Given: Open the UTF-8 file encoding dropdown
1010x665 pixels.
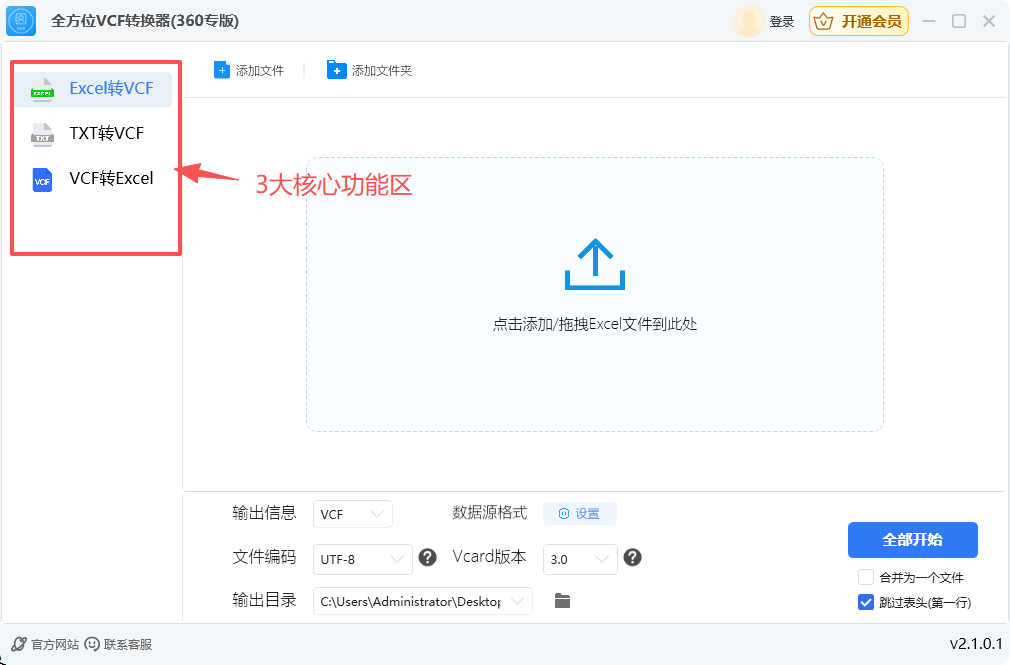Looking at the screenshot, I should (363, 559).
